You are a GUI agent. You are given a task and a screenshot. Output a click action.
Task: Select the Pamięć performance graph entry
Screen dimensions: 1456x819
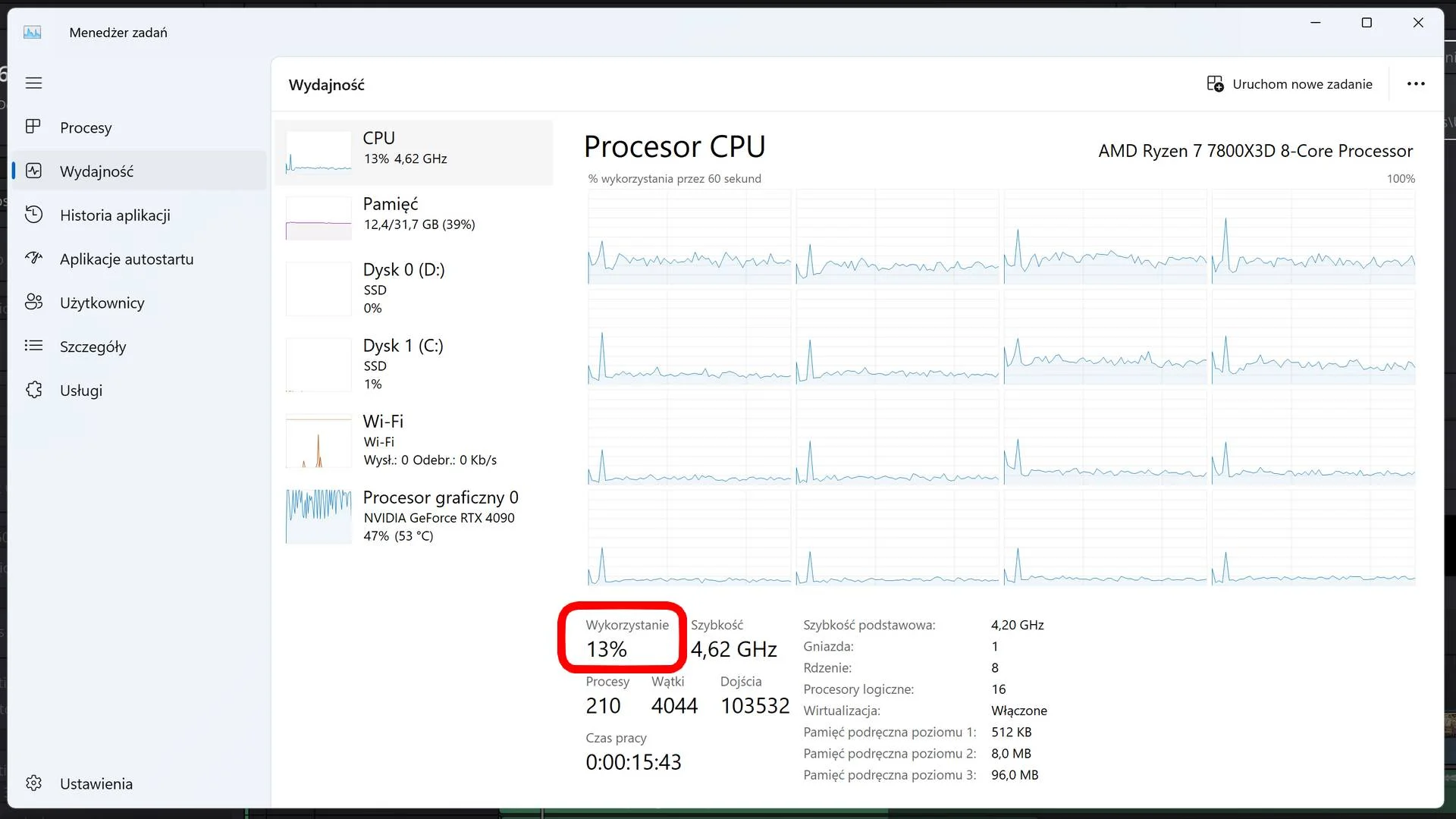point(414,218)
